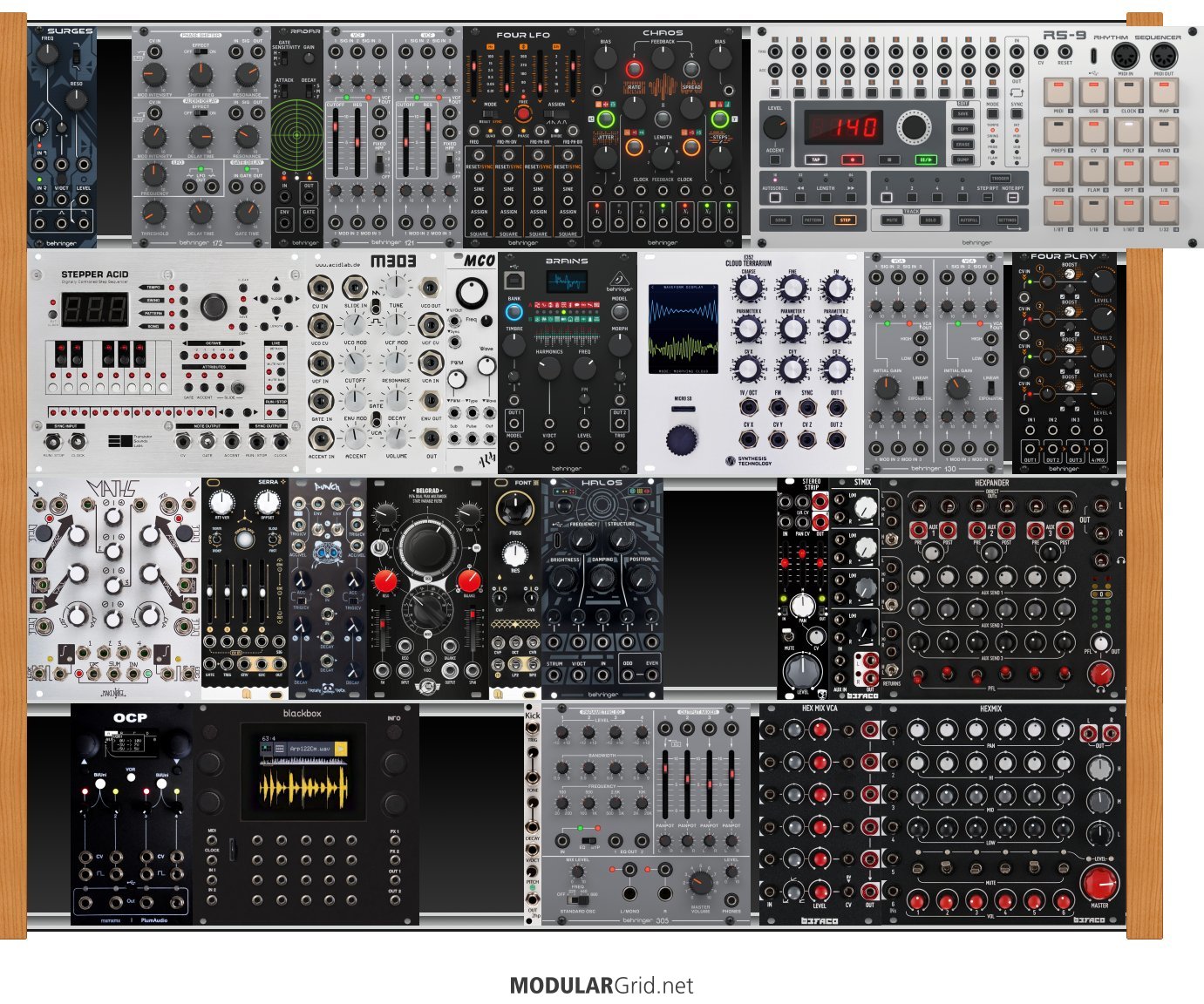Tap the MAP pad on the RS-9
Image resolution: width=1204 pixels, height=1004 pixels.
1164,92
